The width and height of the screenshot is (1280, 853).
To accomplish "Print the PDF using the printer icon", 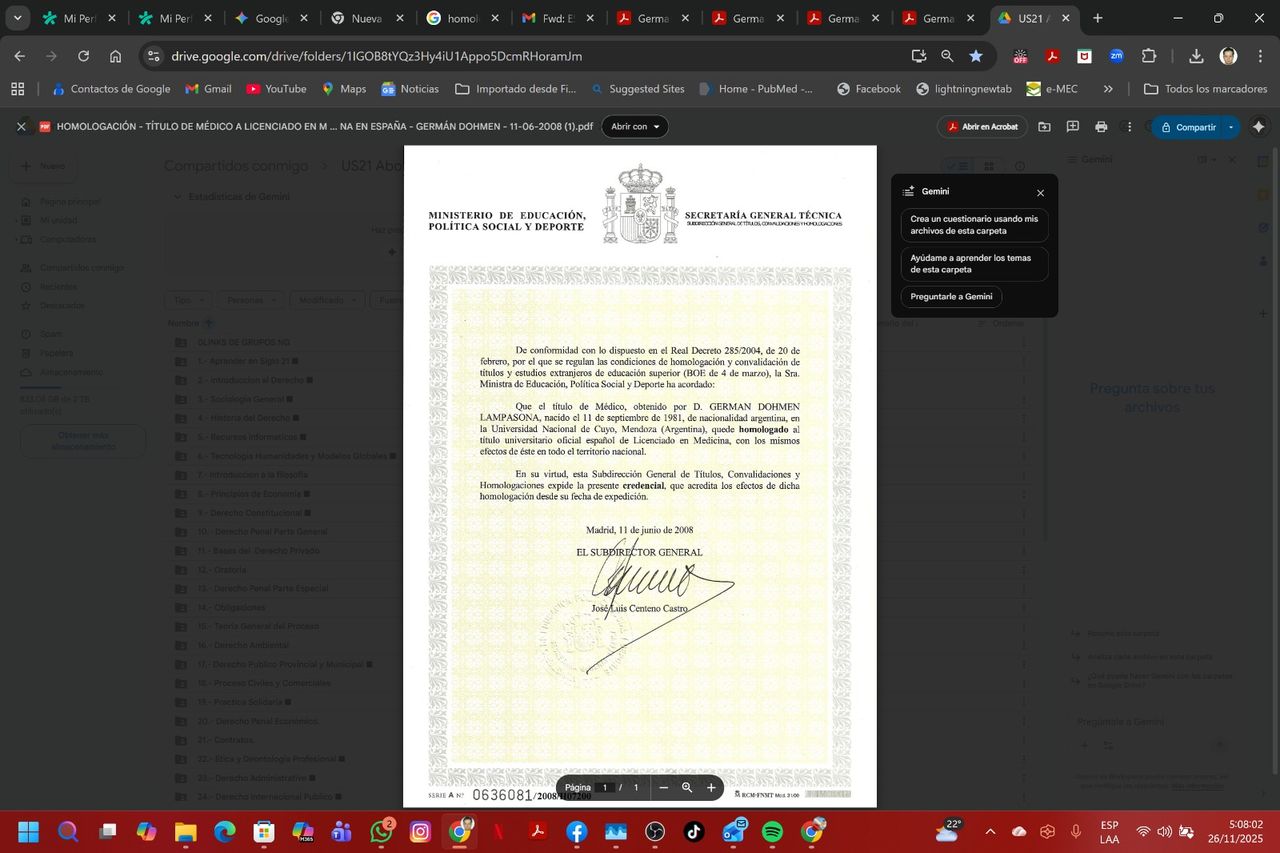I will (1101, 127).
